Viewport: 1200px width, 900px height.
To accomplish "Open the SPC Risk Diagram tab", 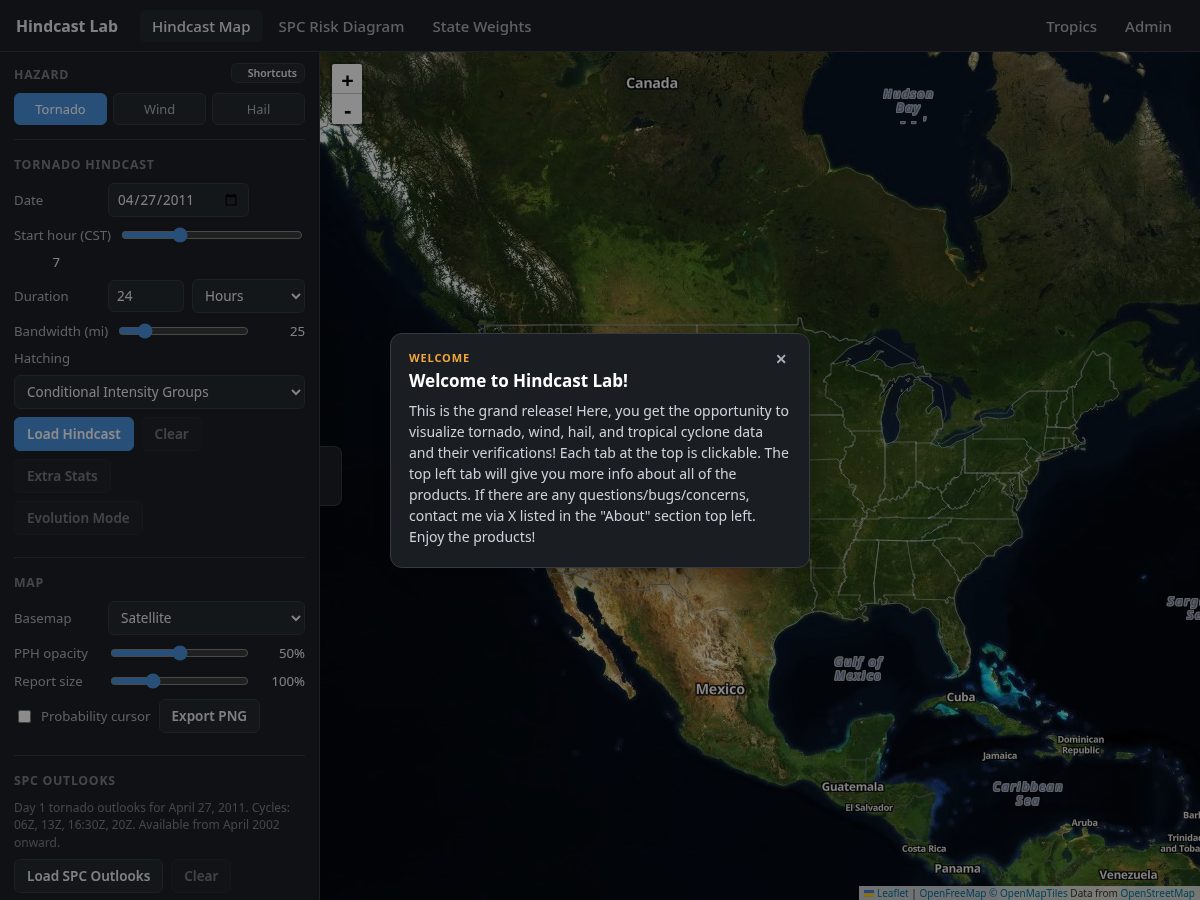I will point(341,27).
